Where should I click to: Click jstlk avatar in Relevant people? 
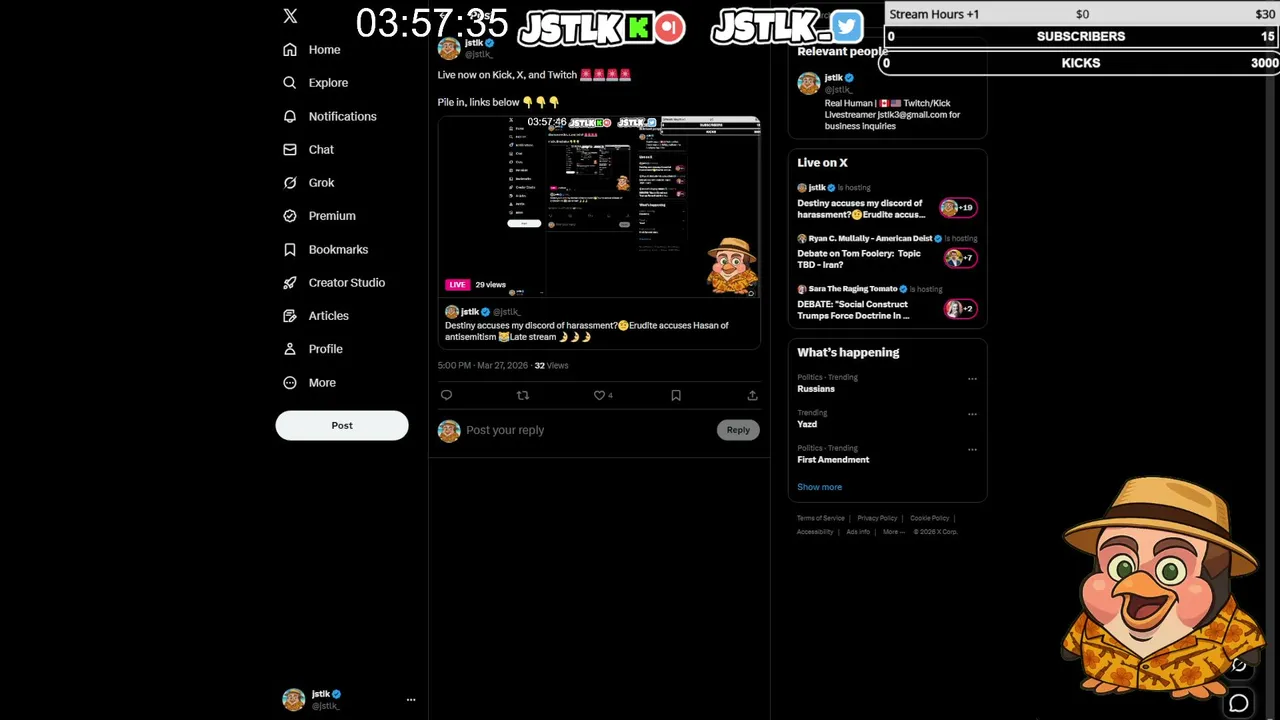point(808,84)
